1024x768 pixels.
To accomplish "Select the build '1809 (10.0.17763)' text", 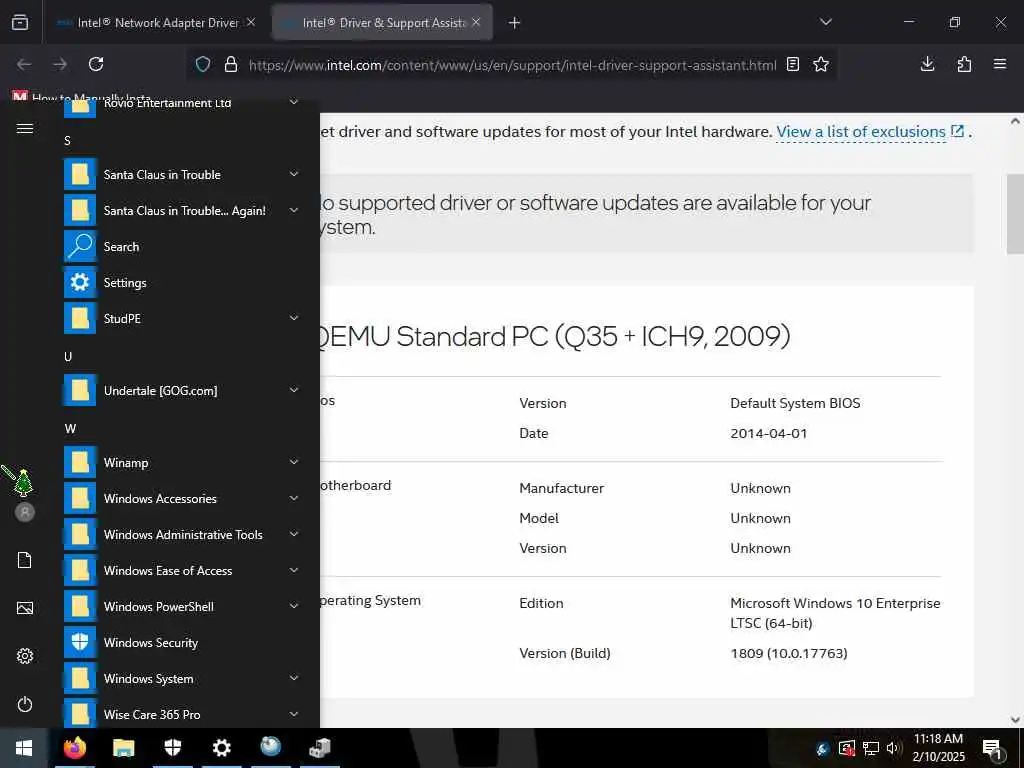I will [x=788, y=653].
